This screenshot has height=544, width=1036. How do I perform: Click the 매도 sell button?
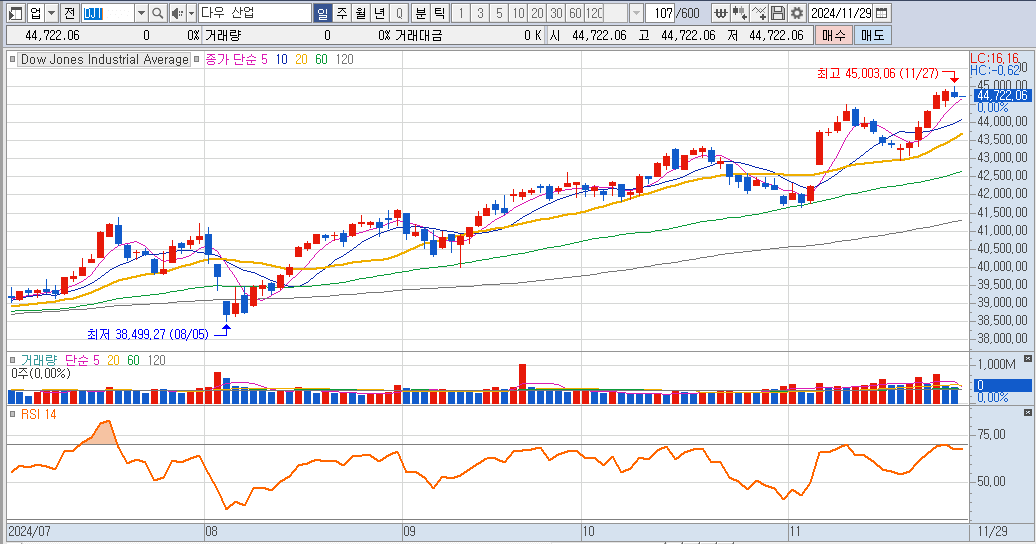(x=873, y=35)
